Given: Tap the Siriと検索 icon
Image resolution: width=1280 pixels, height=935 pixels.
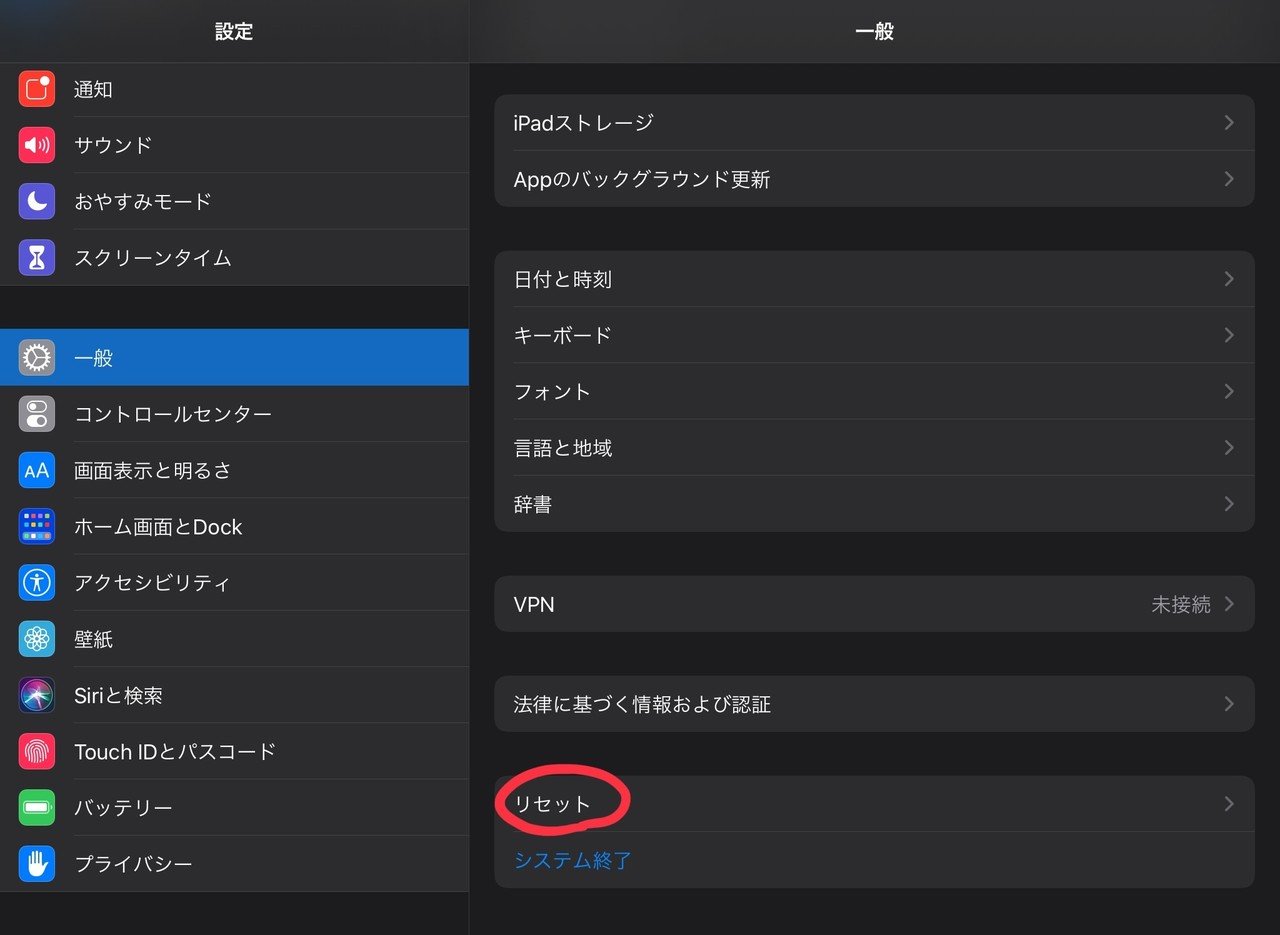Looking at the screenshot, I should pyautogui.click(x=37, y=695).
